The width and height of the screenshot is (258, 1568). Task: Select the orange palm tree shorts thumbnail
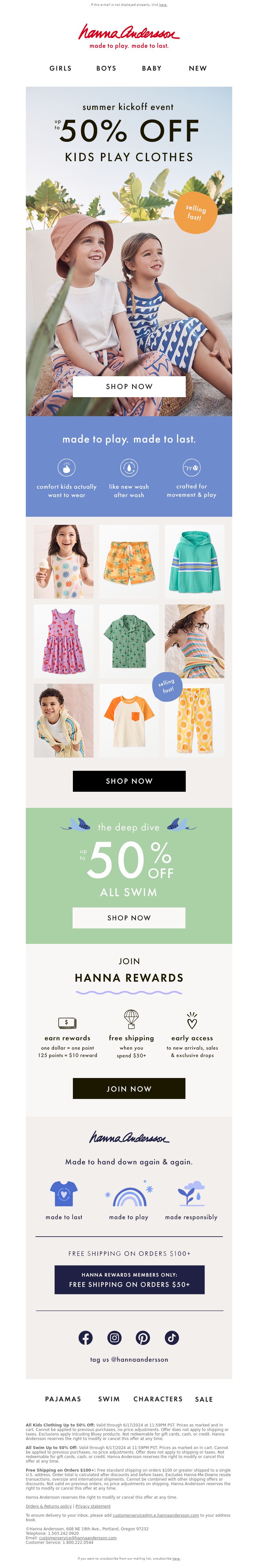click(x=129, y=562)
